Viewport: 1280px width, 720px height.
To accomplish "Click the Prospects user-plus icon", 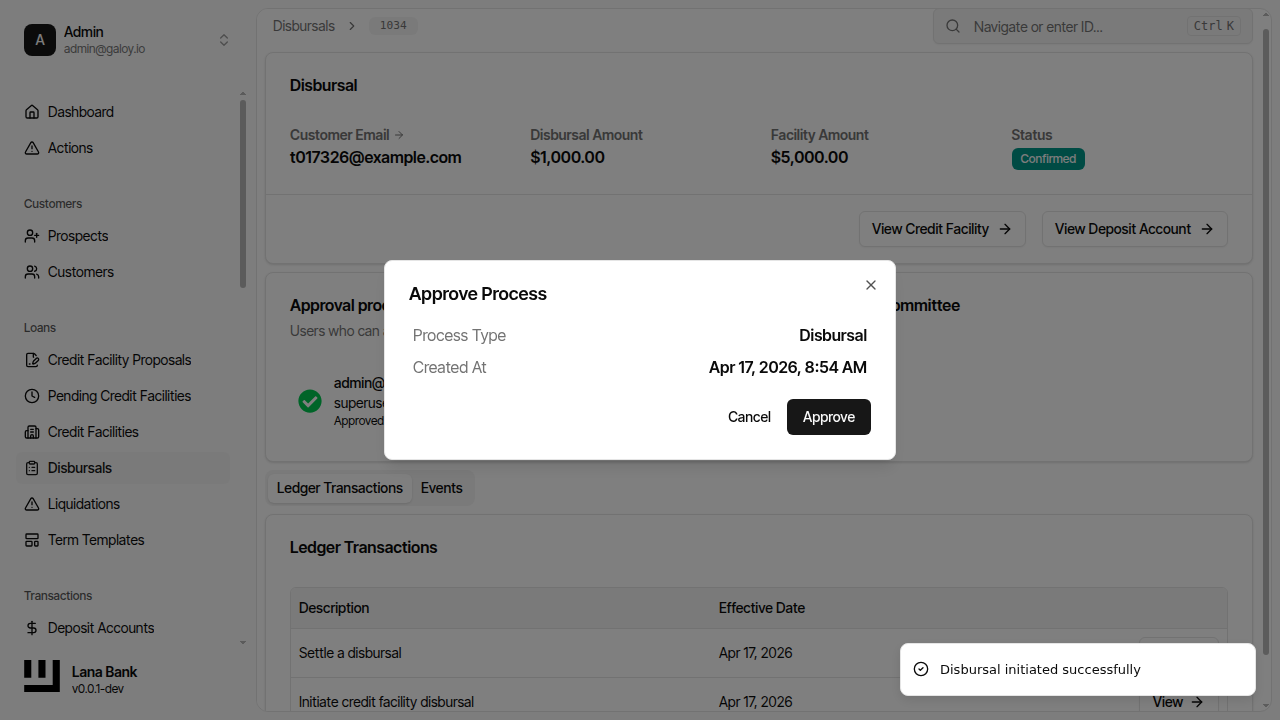I will pos(32,236).
